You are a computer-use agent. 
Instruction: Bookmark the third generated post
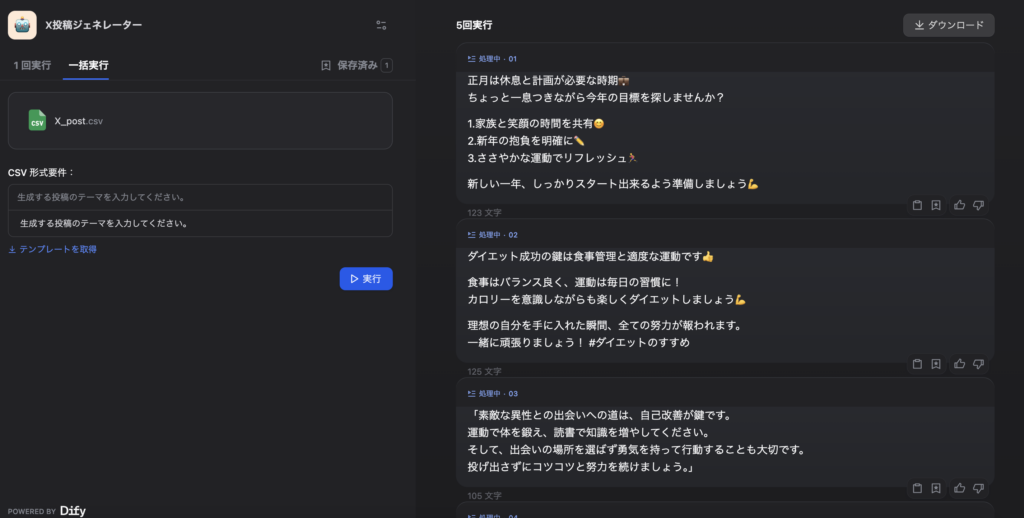[936, 488]
